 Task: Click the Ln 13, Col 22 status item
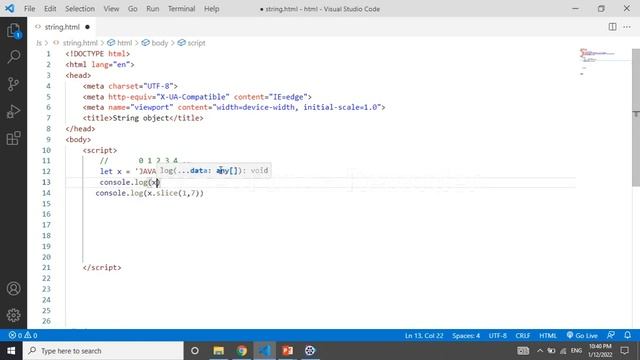[424, 336]
